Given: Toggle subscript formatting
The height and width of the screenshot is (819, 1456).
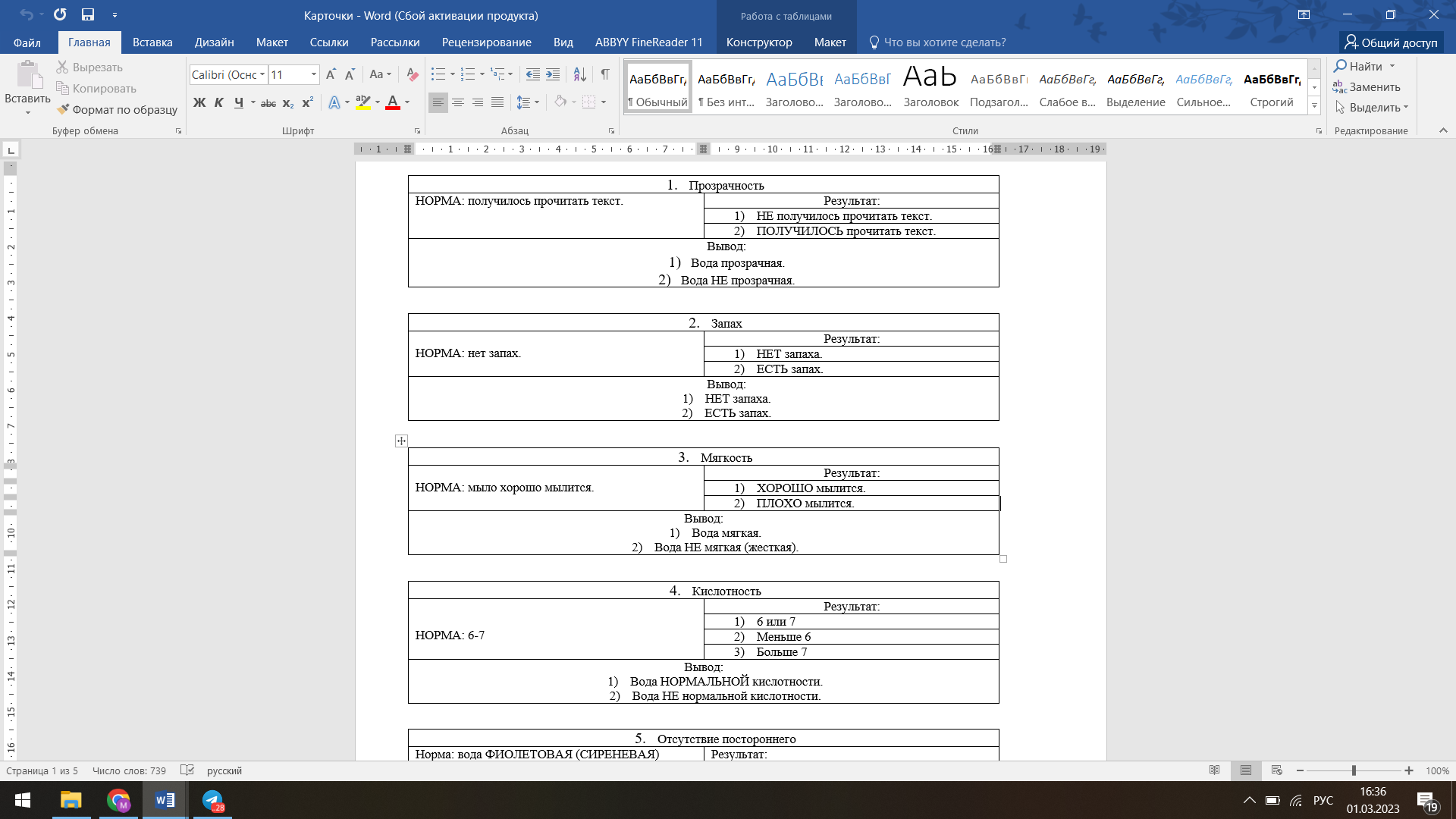Looking at the screenshot, I should 288,102.
